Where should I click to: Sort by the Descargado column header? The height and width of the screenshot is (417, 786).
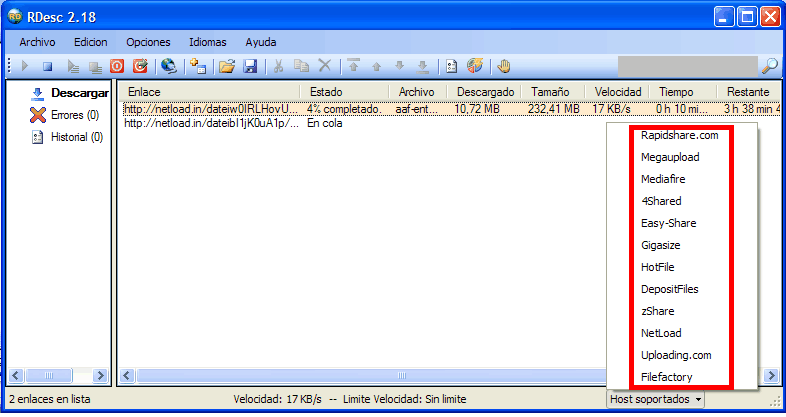pyautogui.click(x=485, y=92)
